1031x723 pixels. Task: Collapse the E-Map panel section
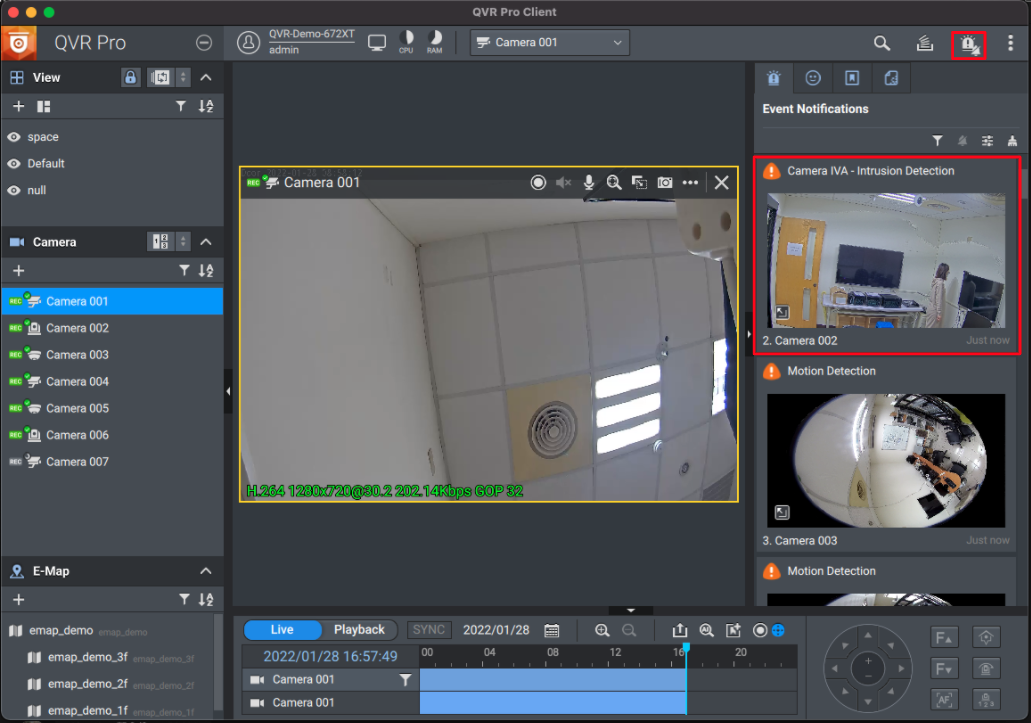coord(206,571)
